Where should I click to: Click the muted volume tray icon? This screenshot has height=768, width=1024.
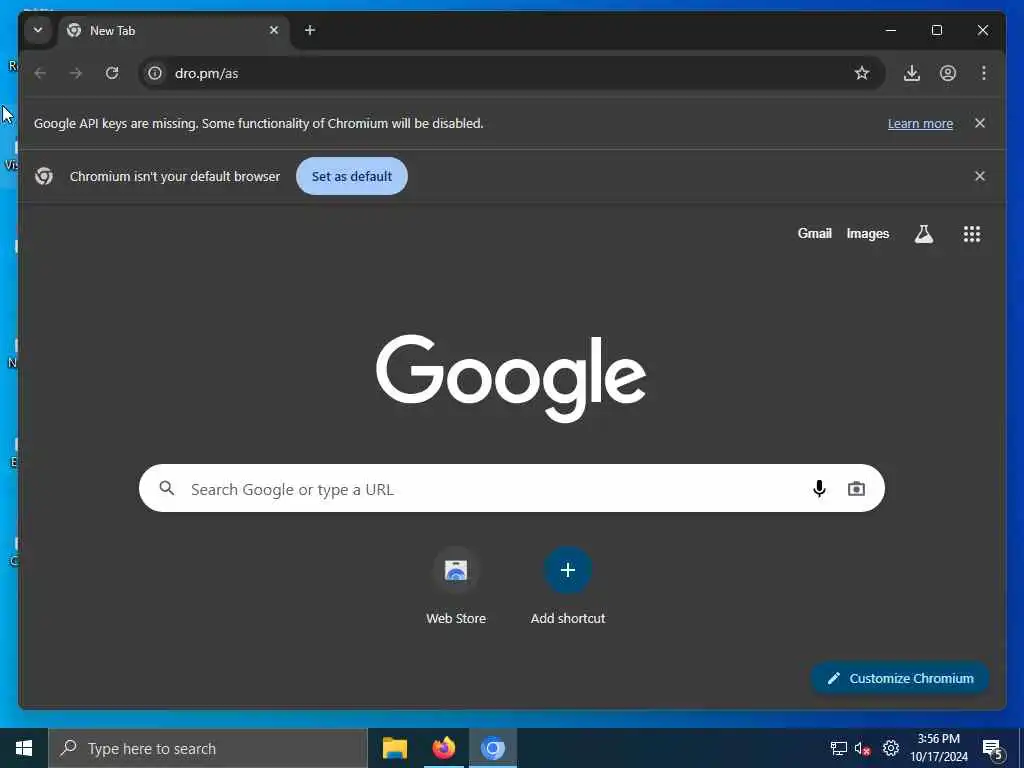(x=863, y=748)
